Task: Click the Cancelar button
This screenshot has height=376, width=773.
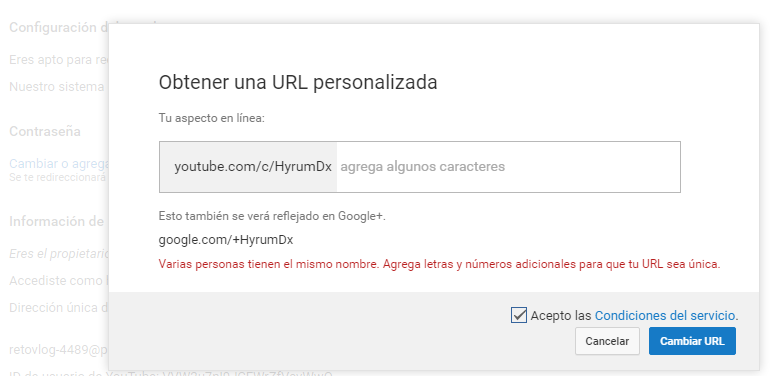Action: 607,341
